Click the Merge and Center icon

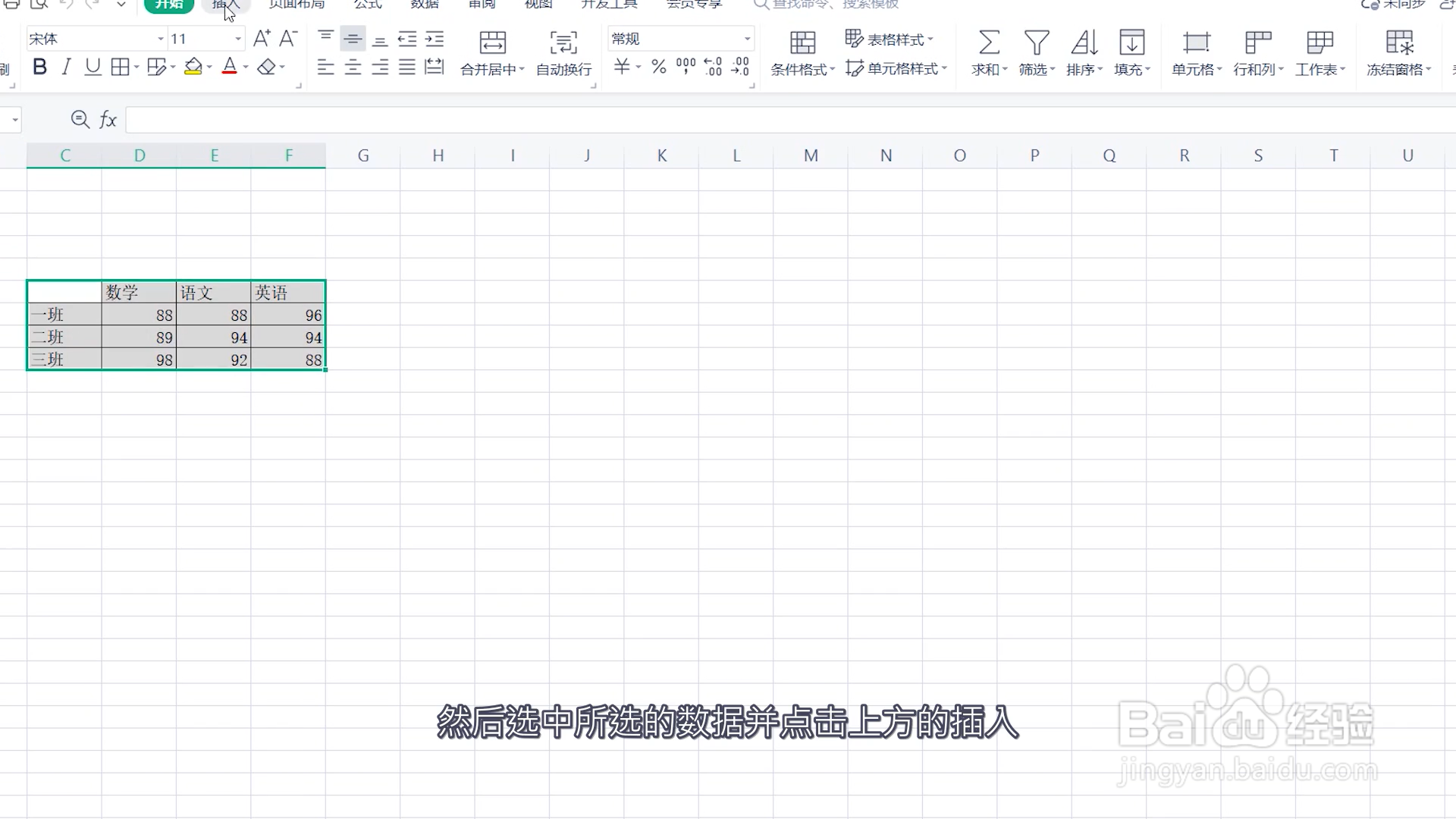492,43
